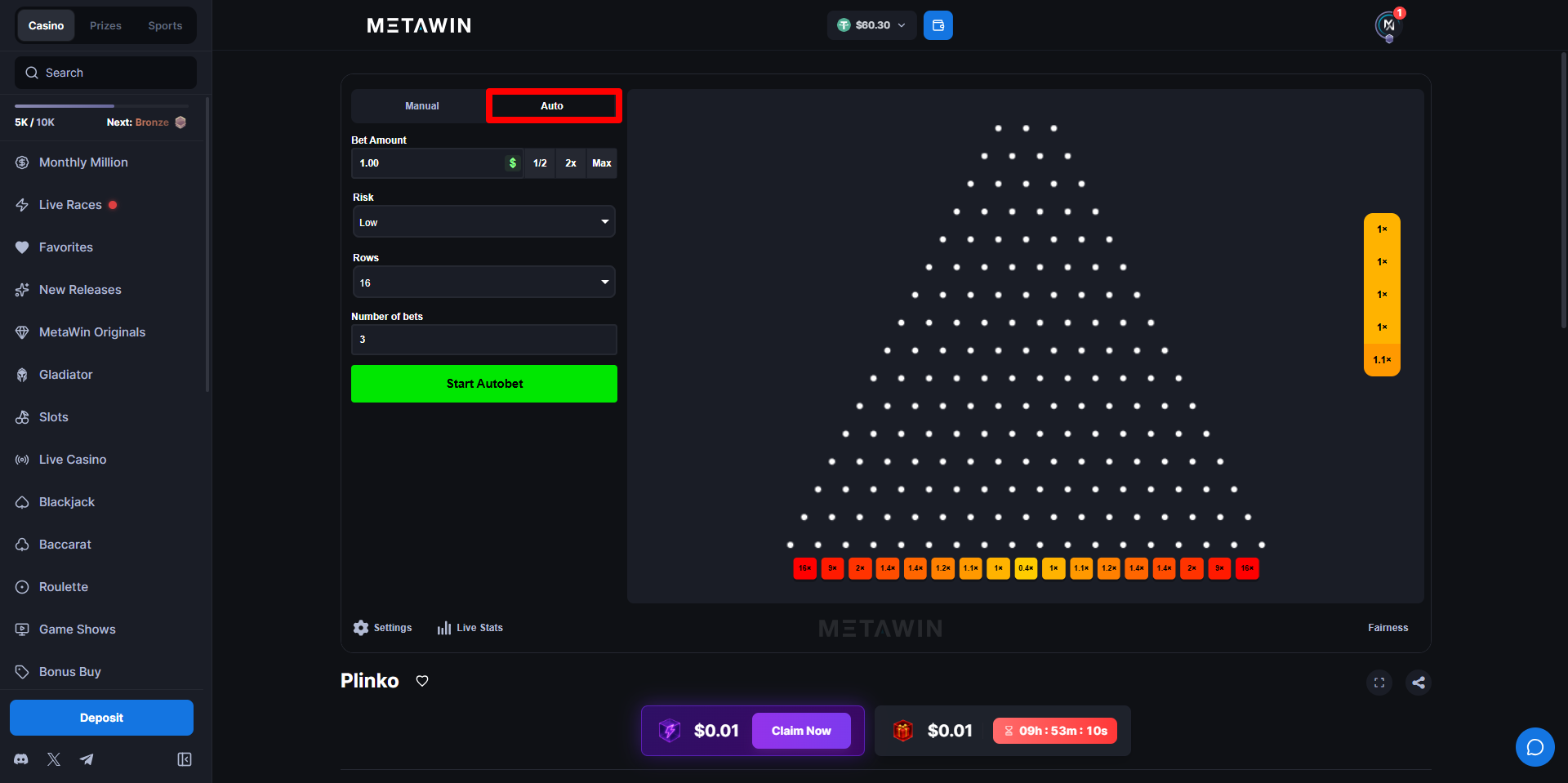Open the X social link icon
Viewport: 1568px width, 783px height.
point(54,759)
